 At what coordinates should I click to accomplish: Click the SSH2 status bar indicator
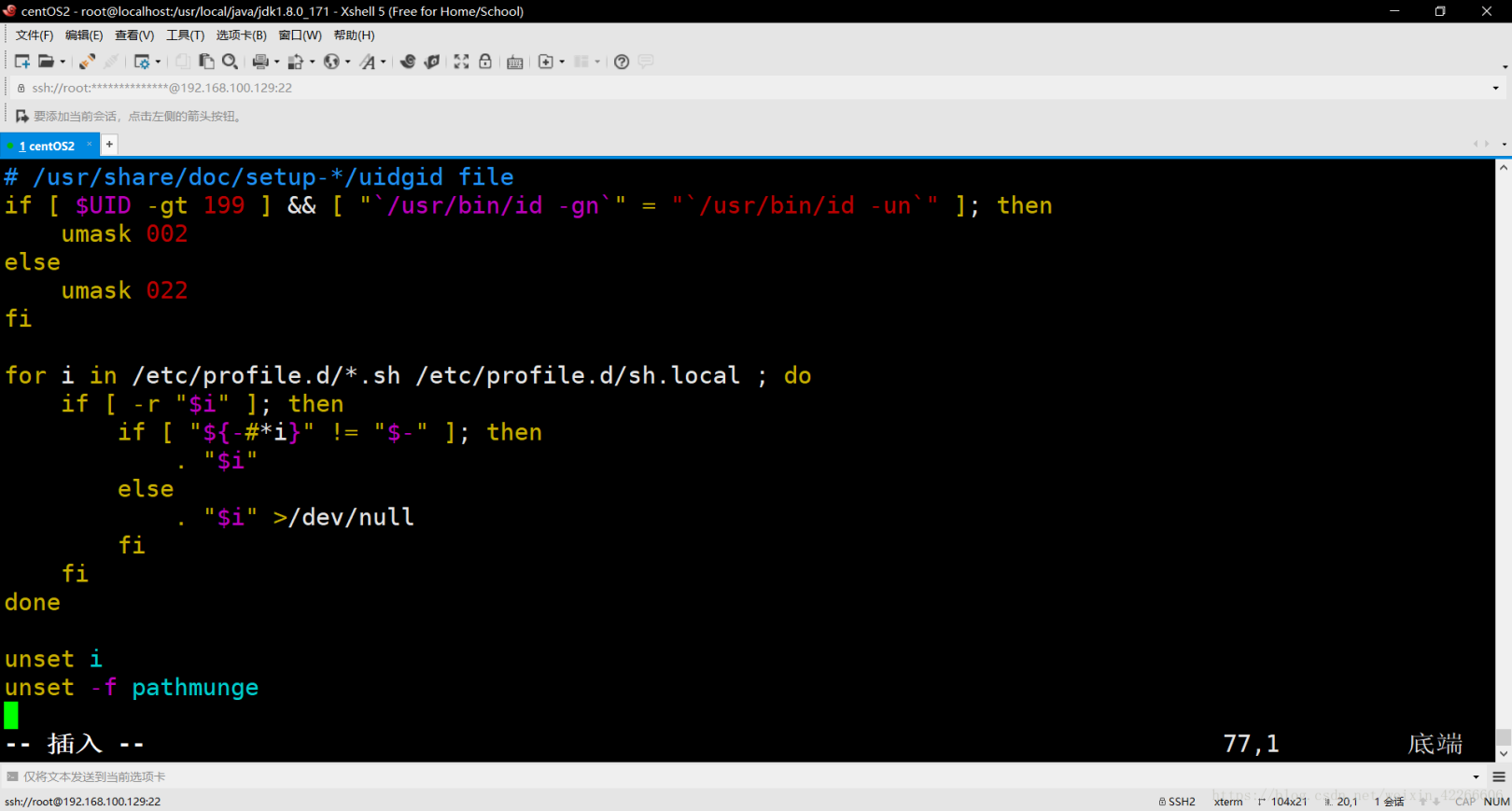pyautogui.click(x=1177, y=802)
